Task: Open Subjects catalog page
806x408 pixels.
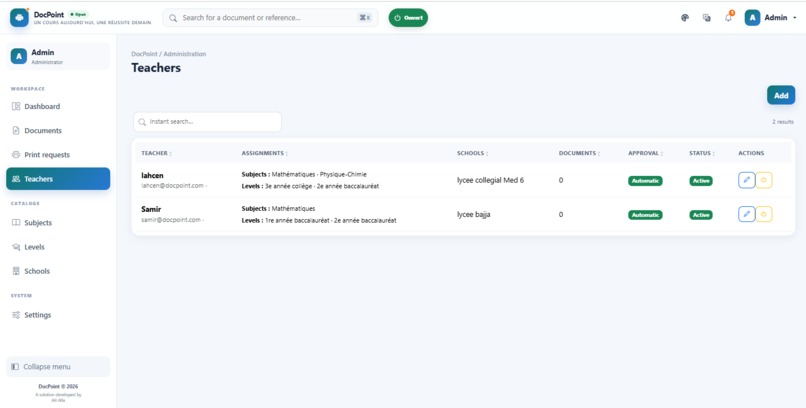Action: 58,223
